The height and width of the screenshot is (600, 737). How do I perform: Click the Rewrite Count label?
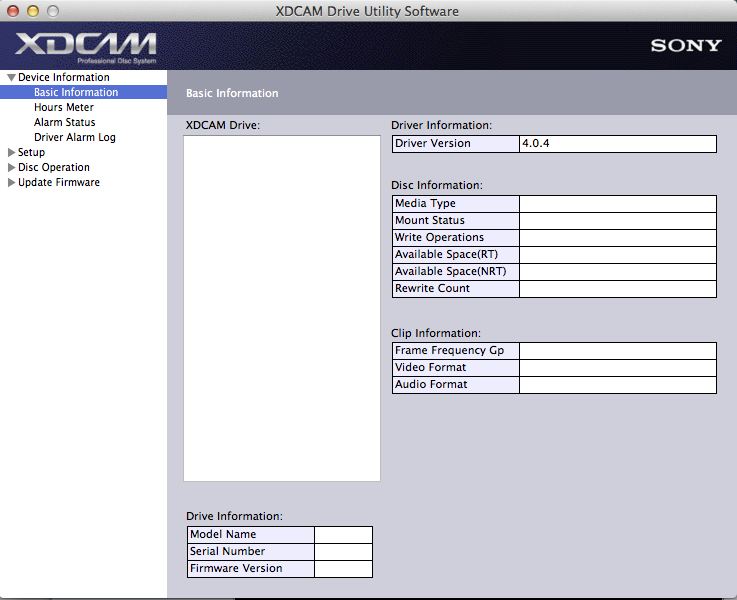[432, 288]
